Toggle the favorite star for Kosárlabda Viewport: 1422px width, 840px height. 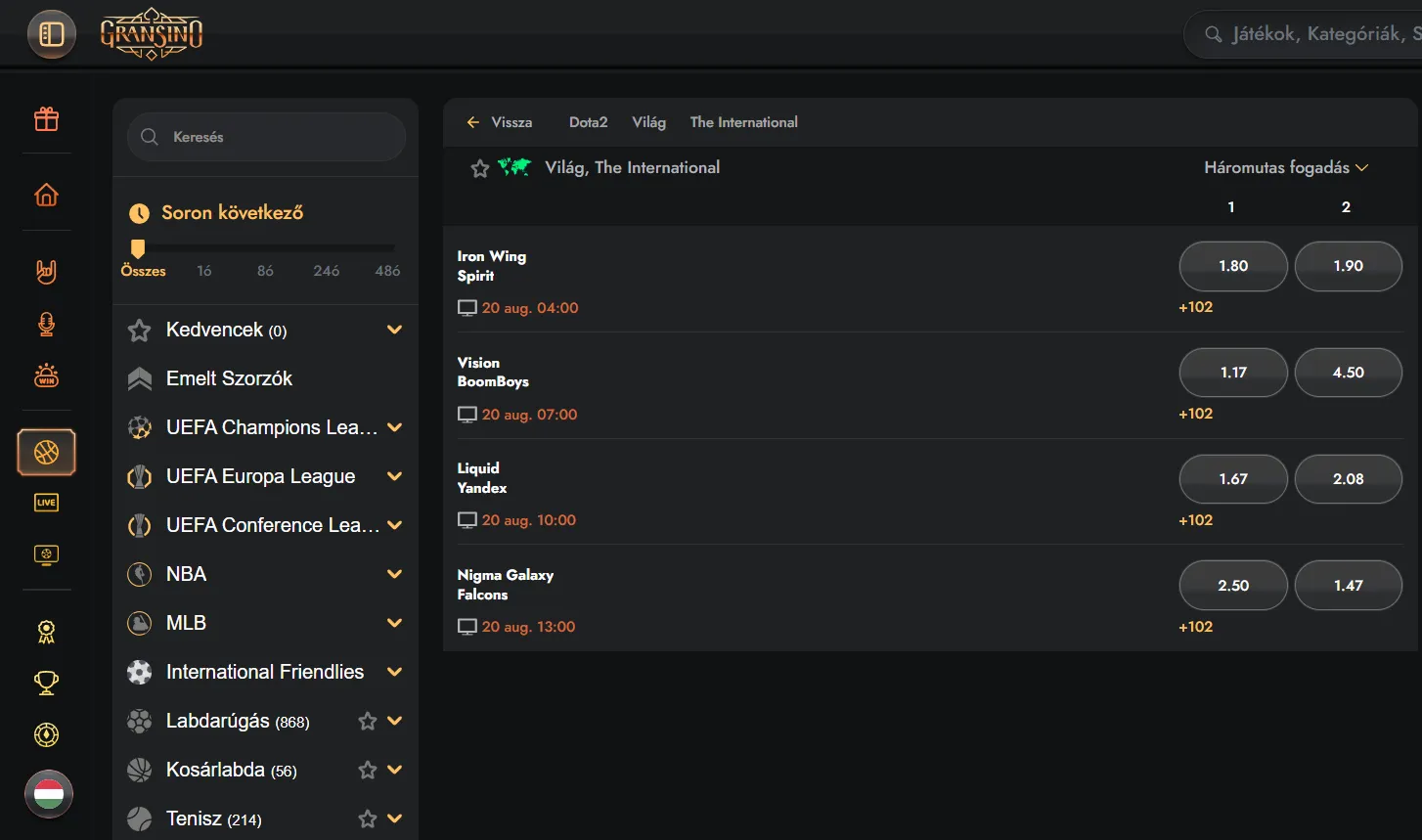pyautogui.click(x=368, y=770)
